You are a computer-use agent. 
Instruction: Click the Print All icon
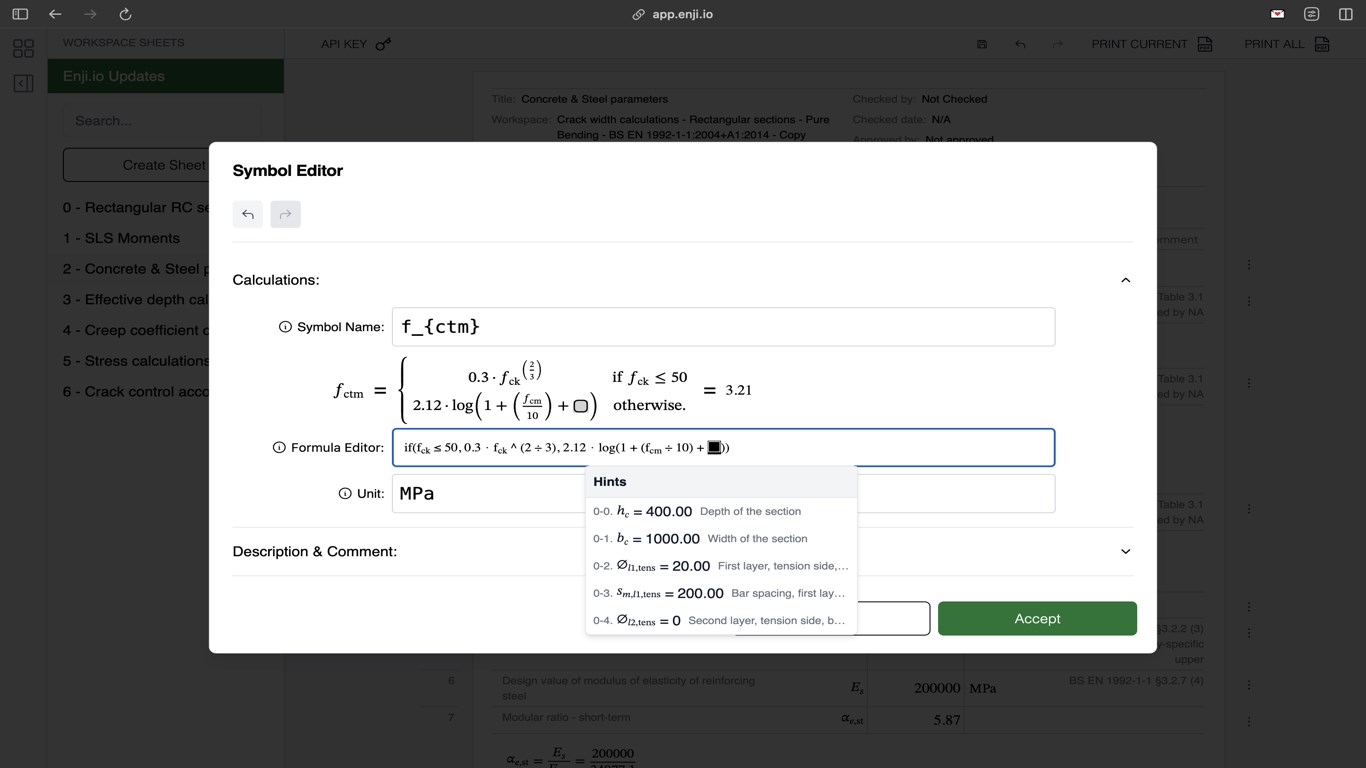(1322, 44)
